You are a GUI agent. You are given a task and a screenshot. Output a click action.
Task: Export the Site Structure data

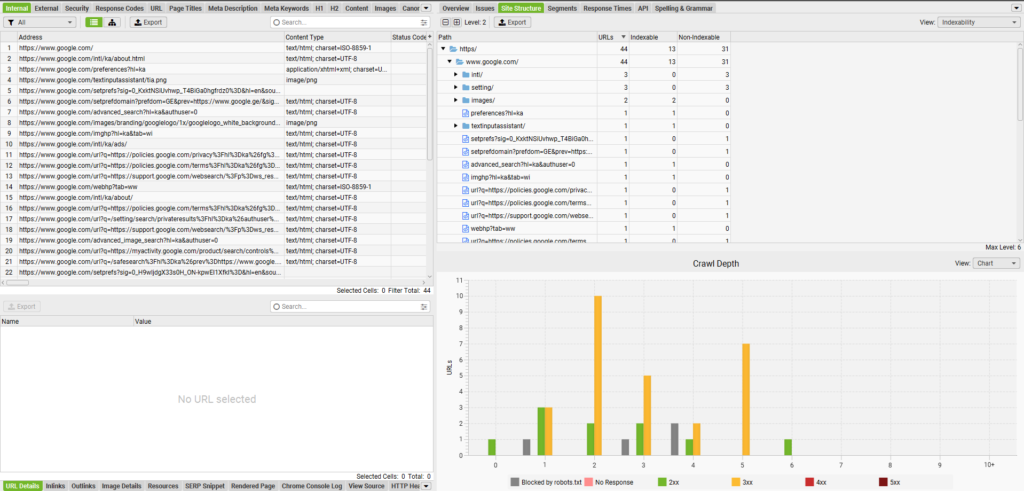[512, 22]
